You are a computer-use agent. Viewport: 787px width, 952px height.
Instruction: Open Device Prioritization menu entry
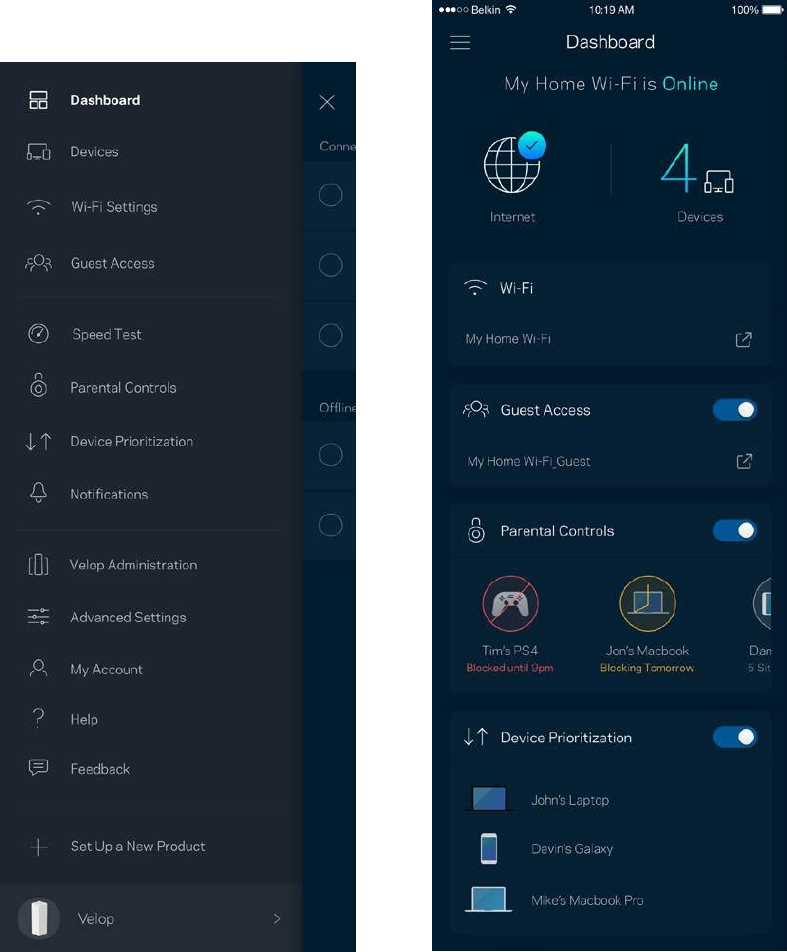point(132,441)
